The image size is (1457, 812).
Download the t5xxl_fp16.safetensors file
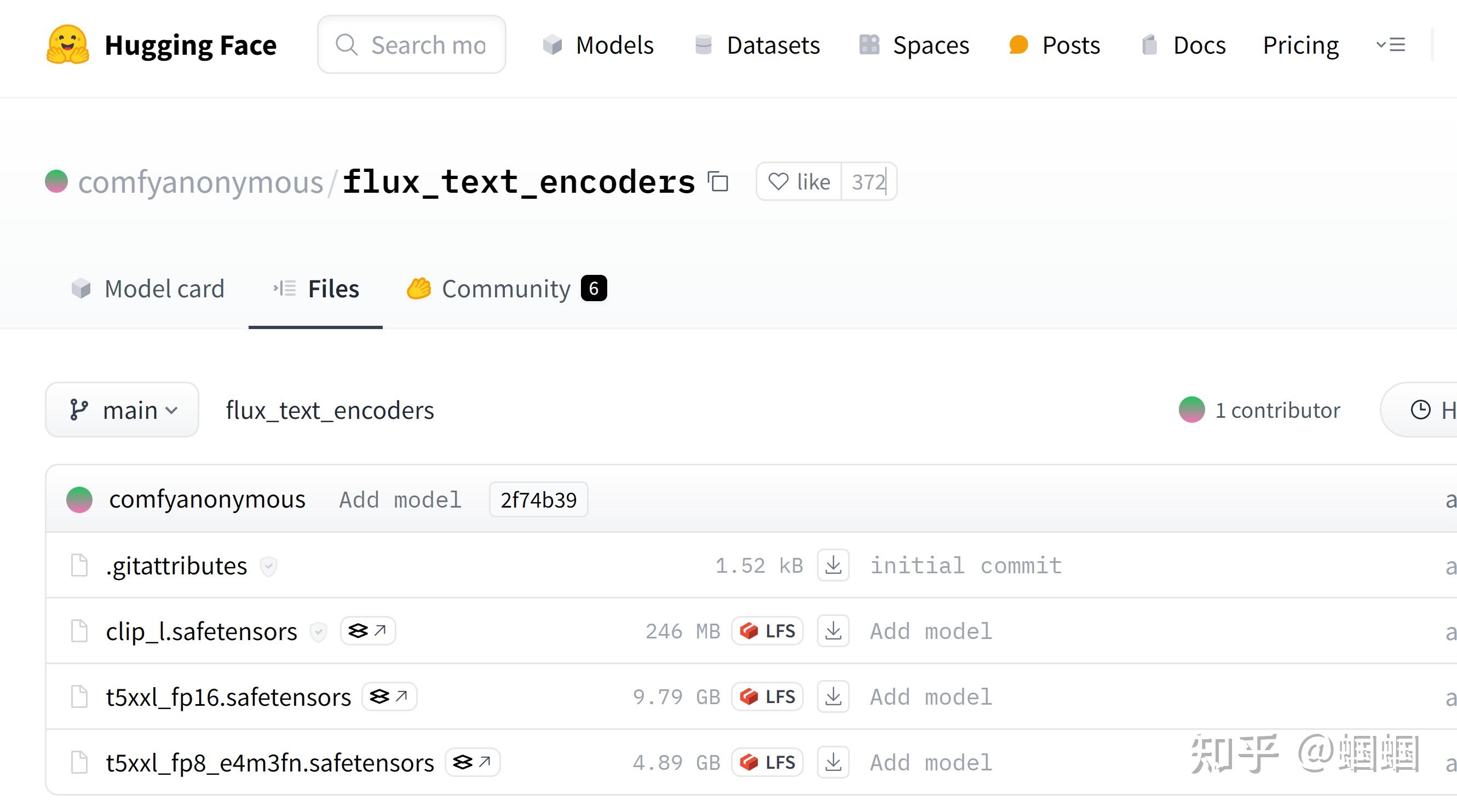[833, 696]
